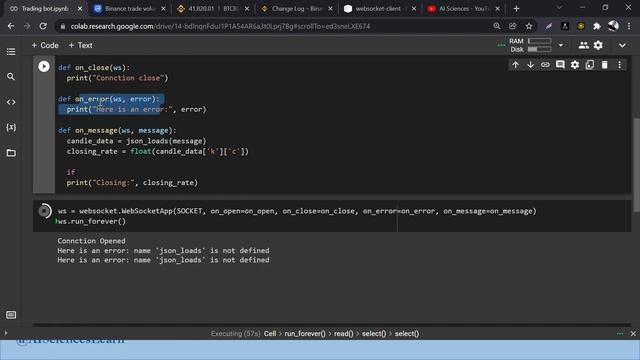Click the ws.run_forever() code line
640x360 pixels.
pyautogui.click(x=92, y=222)
